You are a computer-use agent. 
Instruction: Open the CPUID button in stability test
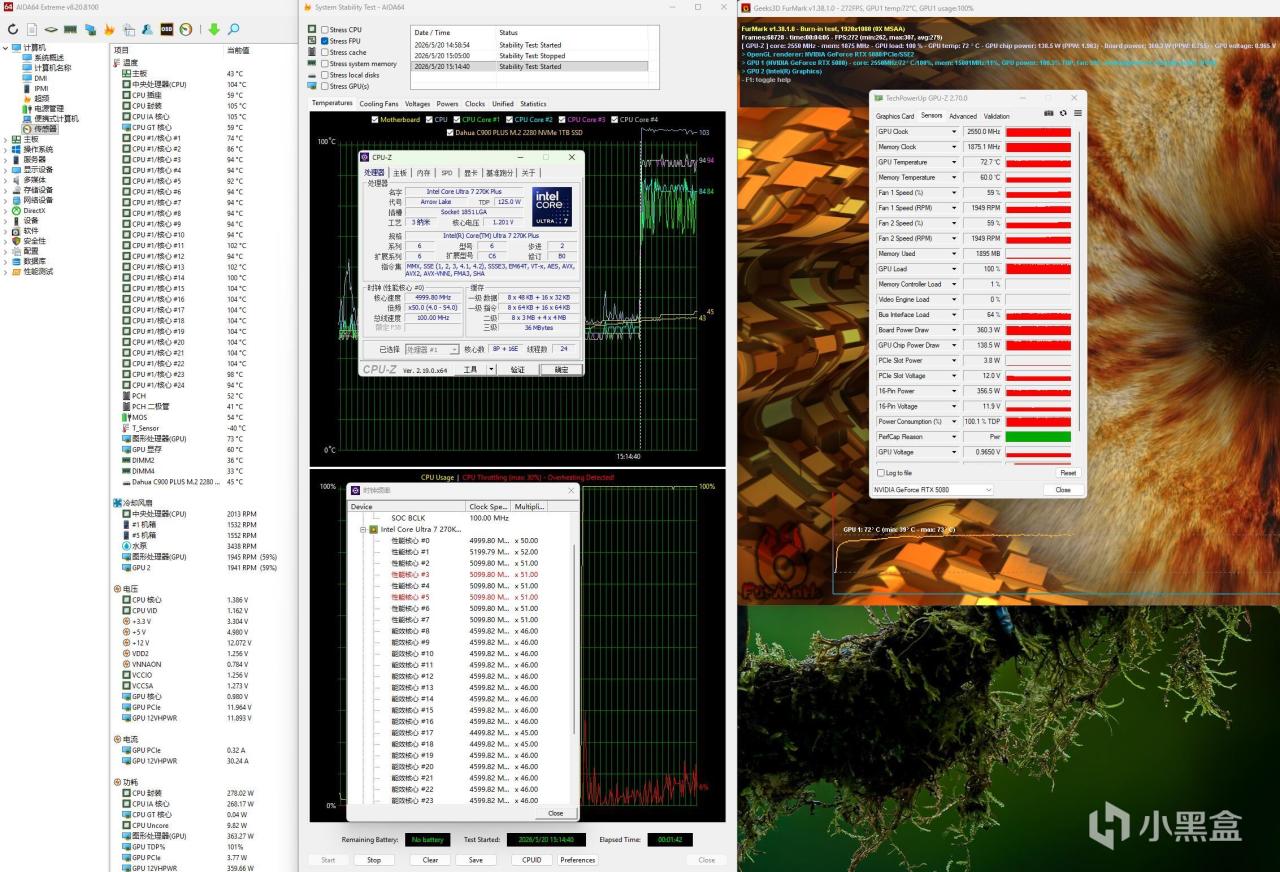coord(532,860)
